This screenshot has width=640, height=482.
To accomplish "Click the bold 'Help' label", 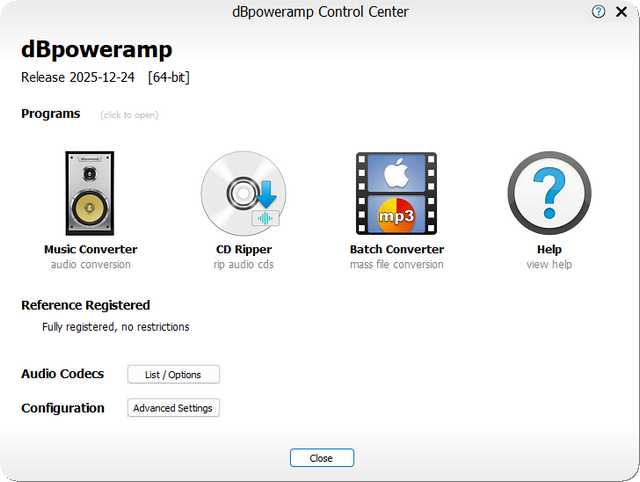I will point(549,249).
